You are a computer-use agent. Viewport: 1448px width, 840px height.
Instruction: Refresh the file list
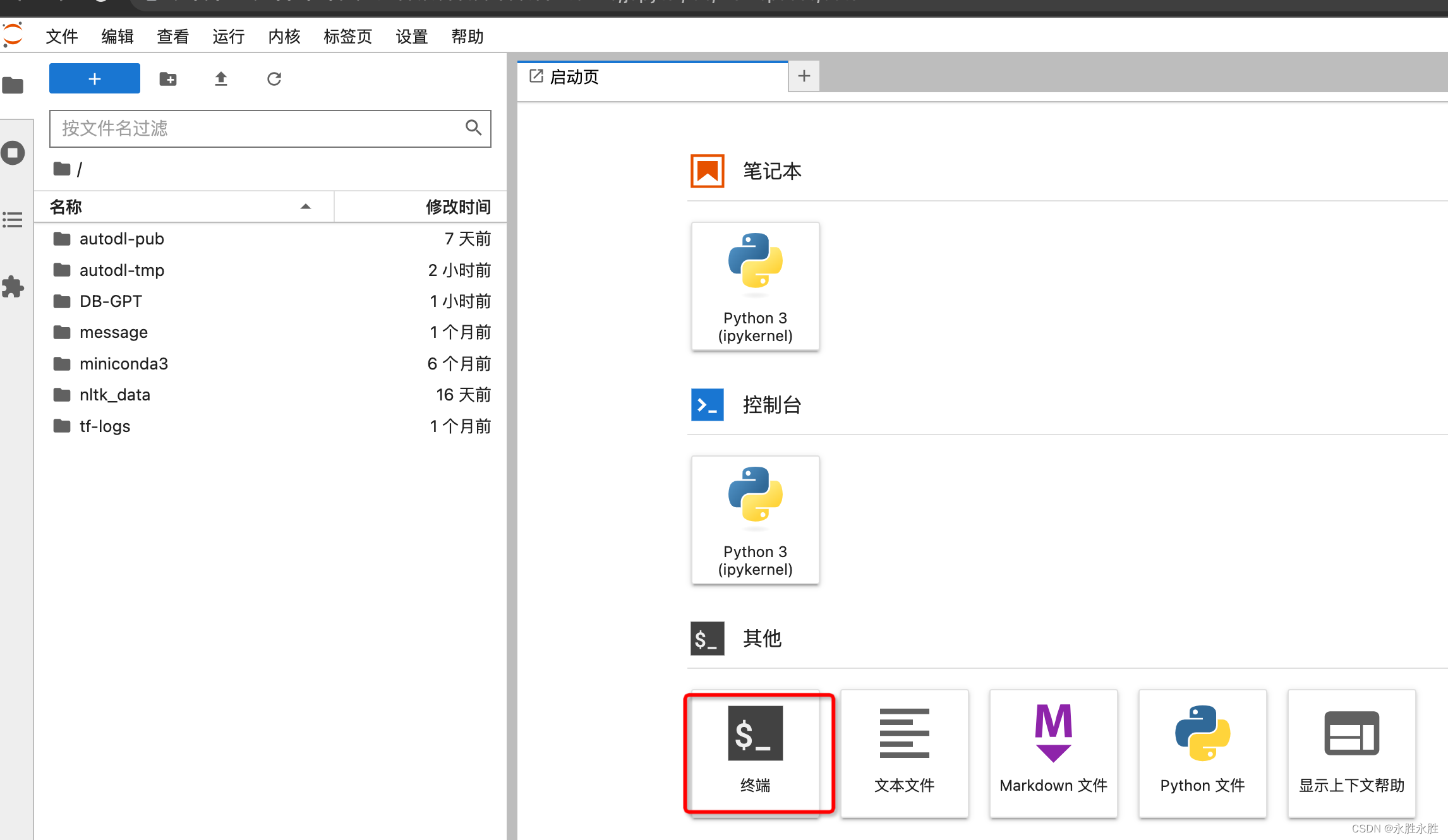point(274,79)
